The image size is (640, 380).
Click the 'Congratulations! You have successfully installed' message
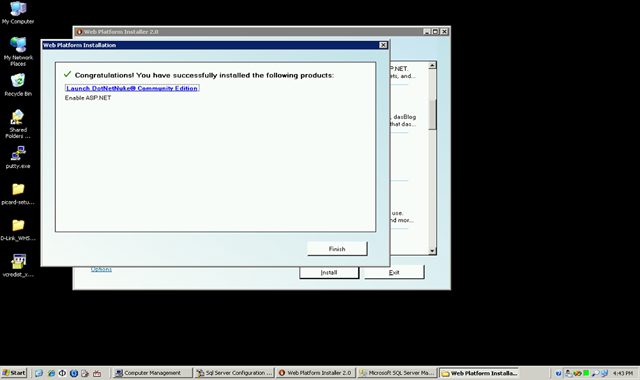(x=204, y=75)
